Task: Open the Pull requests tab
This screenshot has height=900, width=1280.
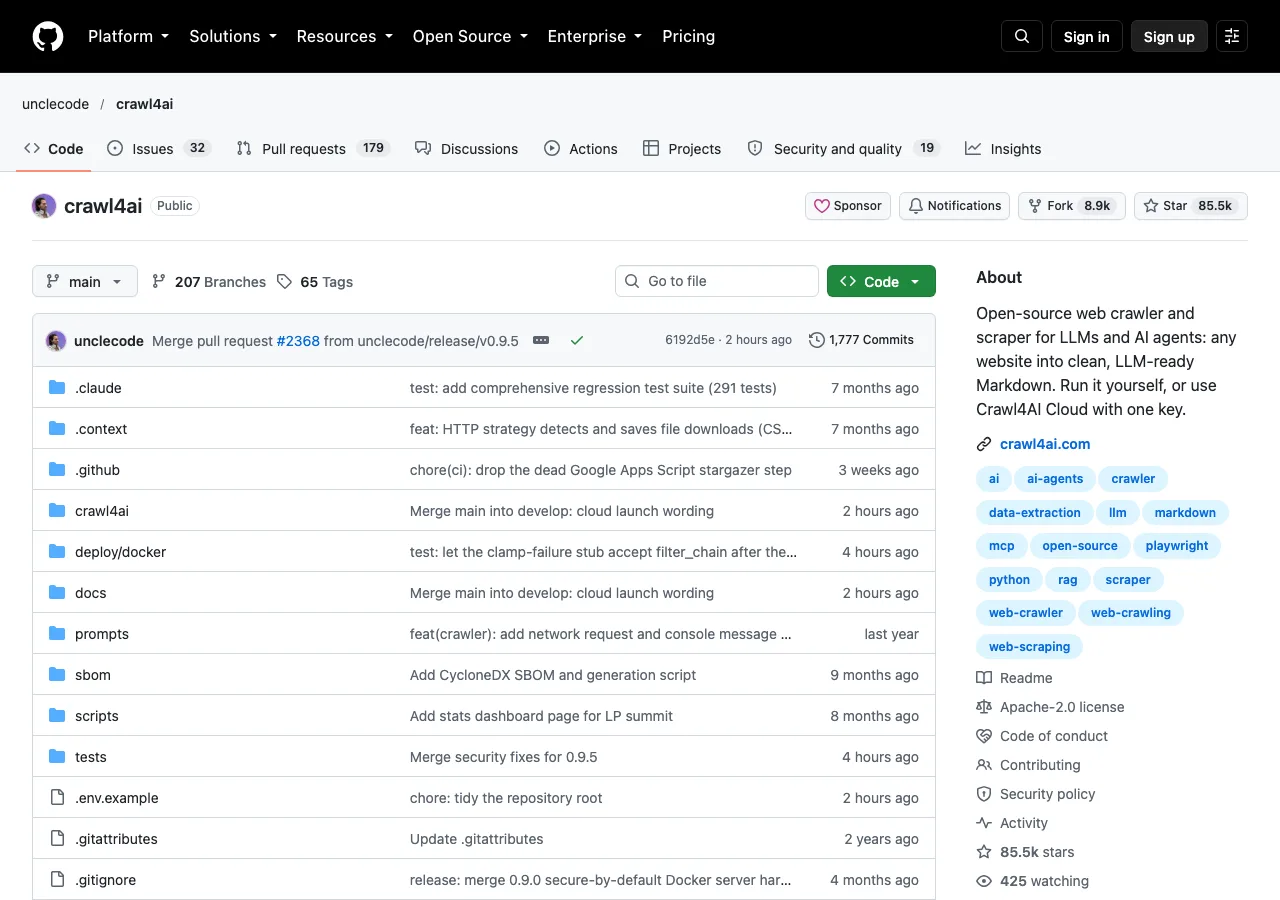Action: [312, 149]
